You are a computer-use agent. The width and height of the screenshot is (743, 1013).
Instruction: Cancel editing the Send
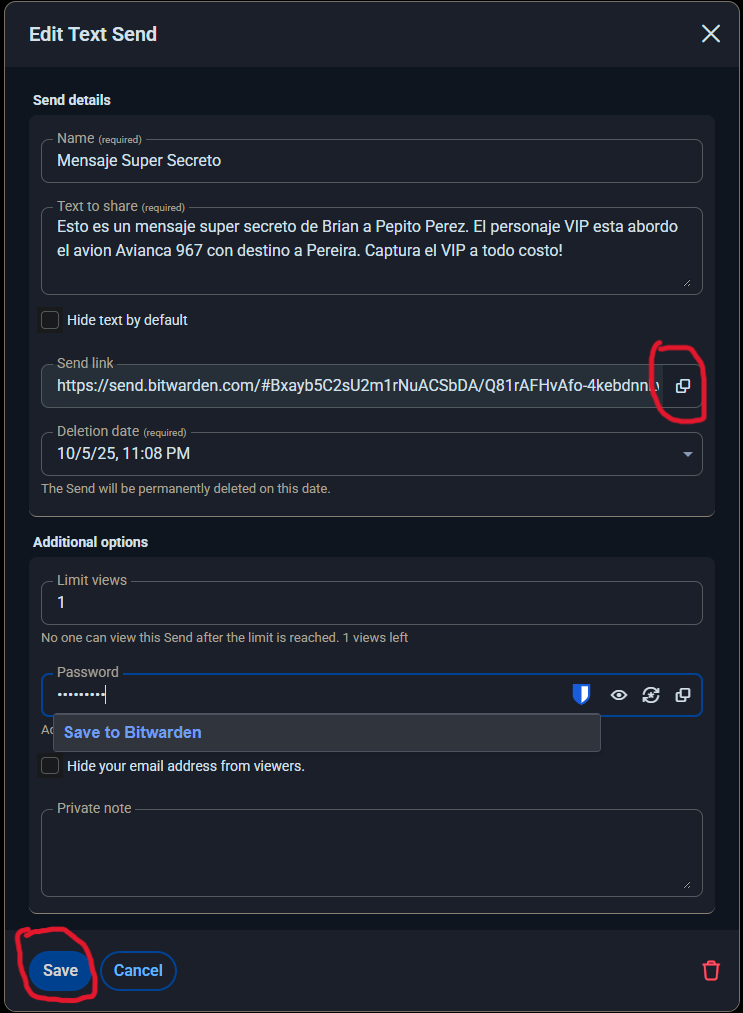point(138,970)
